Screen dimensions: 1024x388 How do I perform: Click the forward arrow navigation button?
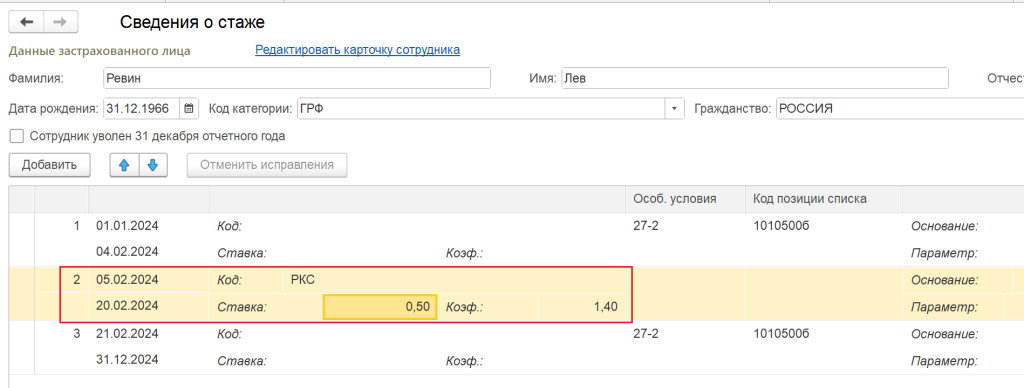point(60,22)
